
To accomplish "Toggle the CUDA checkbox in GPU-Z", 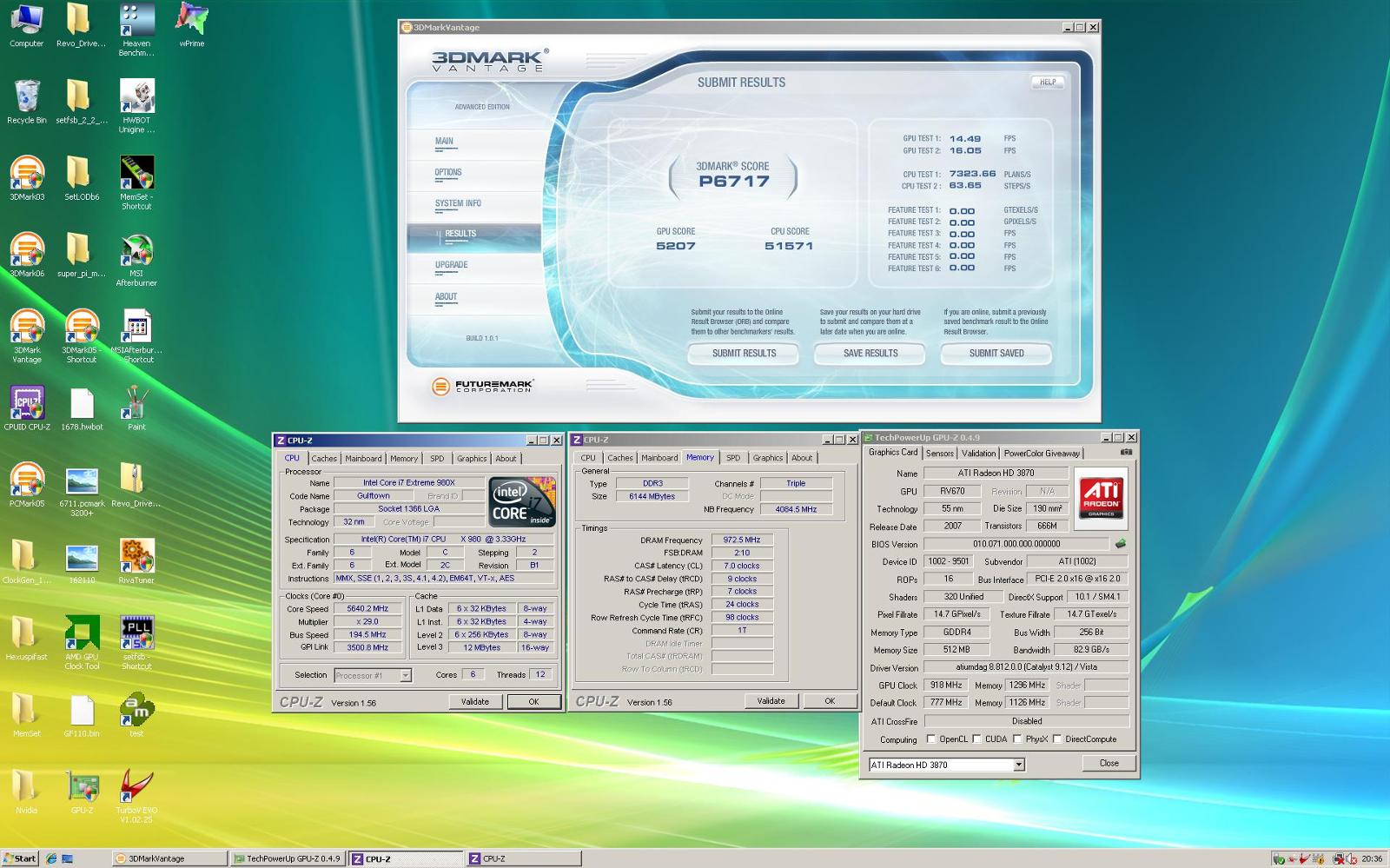I will pyautogui.click(x=977, y=739).
